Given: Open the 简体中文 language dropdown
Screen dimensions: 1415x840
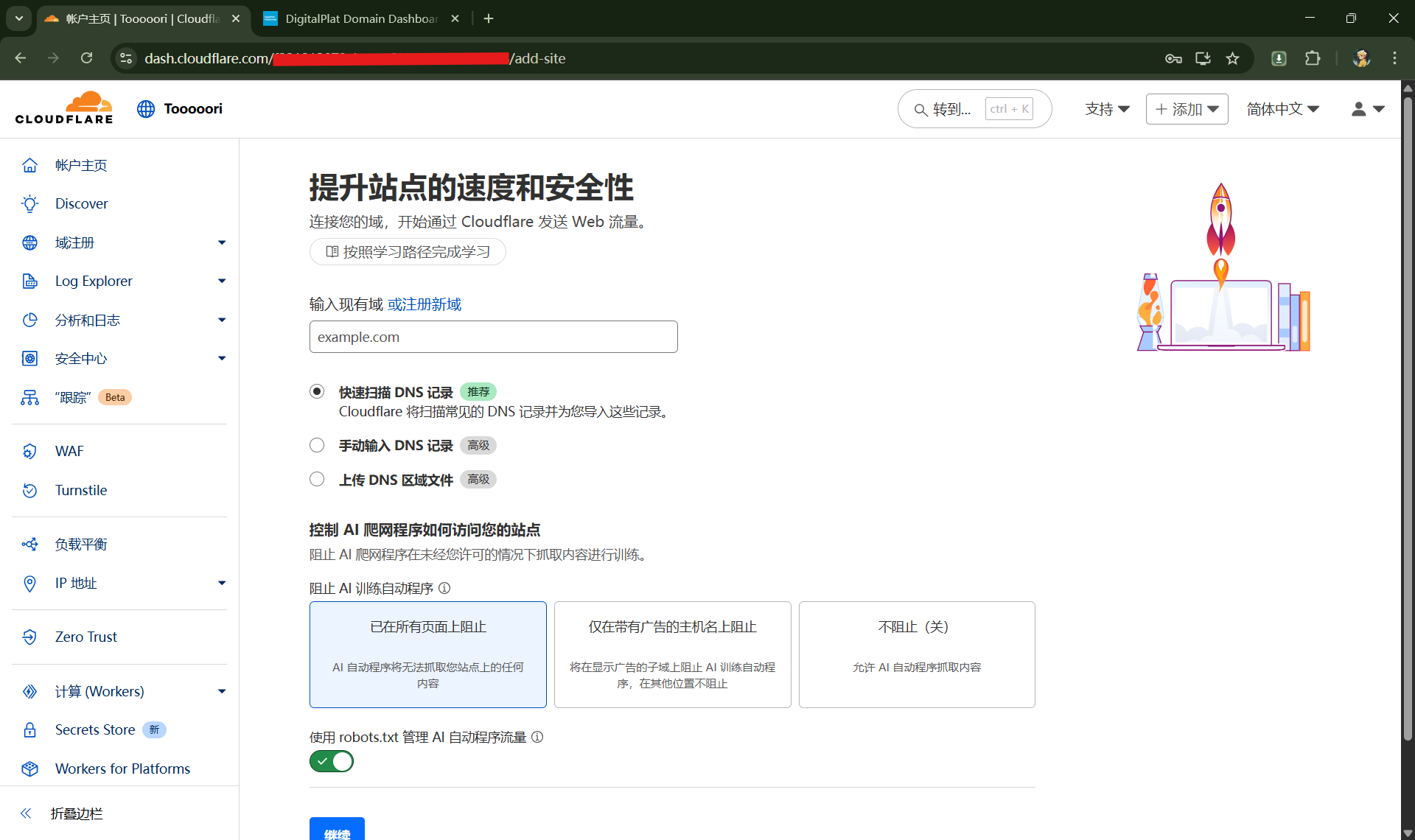Looking at the screenshot, I should 1282,109.
